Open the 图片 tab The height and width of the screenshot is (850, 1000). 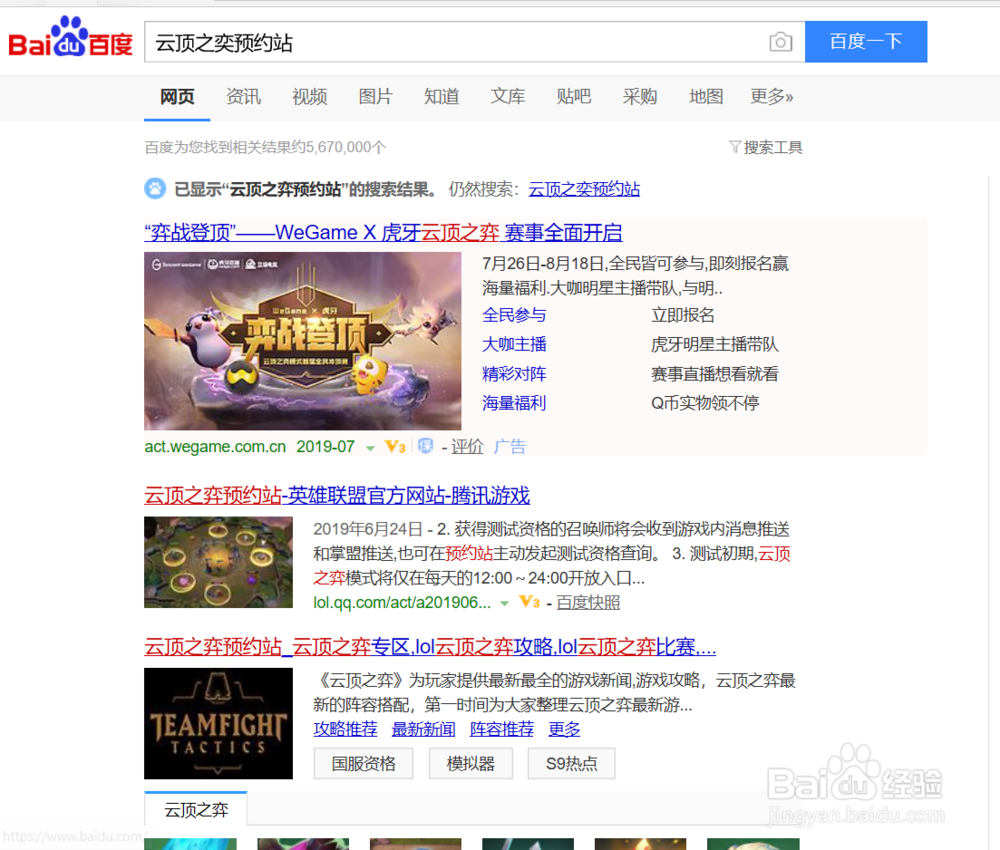pyautogui.click(x=375, y=97)
